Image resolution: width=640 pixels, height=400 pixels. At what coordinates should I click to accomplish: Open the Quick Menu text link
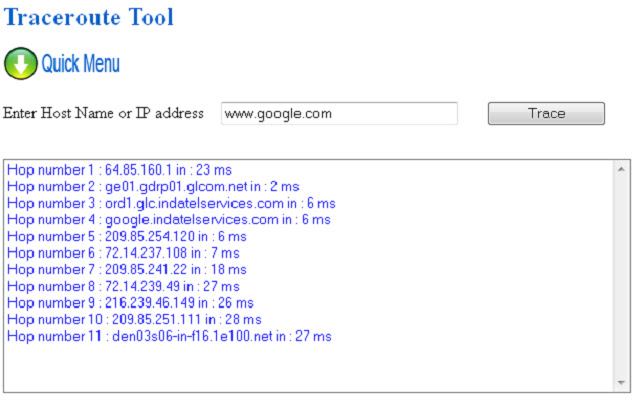(x=80, y=64)
